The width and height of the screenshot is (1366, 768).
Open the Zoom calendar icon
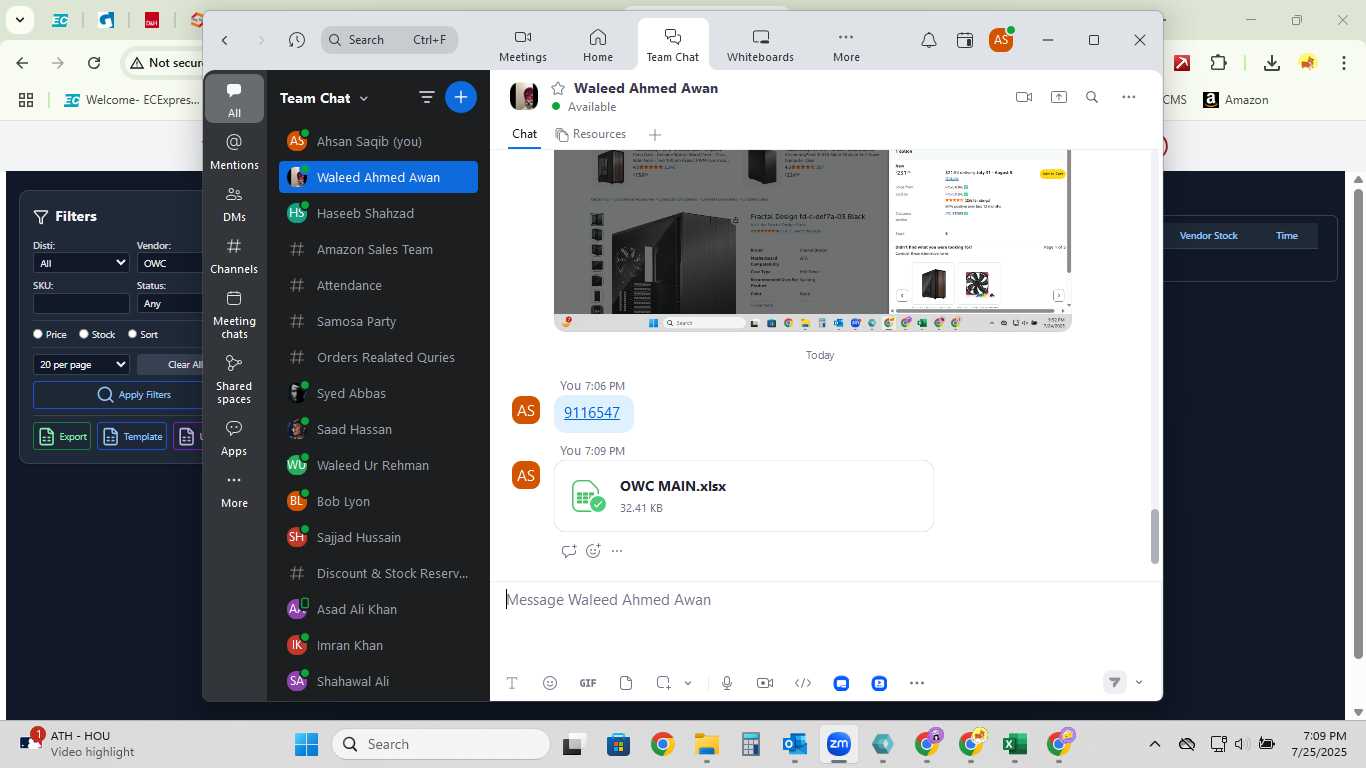pyautogui.click(x=965, y=40)
